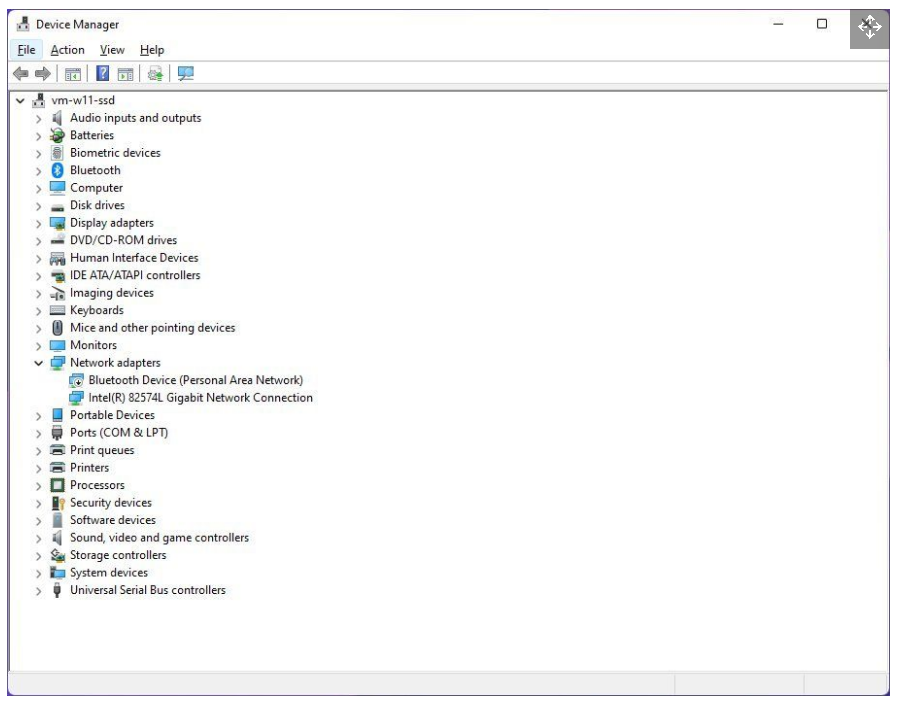Select the Processors label
The height and width of the screenshot is (702, 897).
tap(97, 485)
